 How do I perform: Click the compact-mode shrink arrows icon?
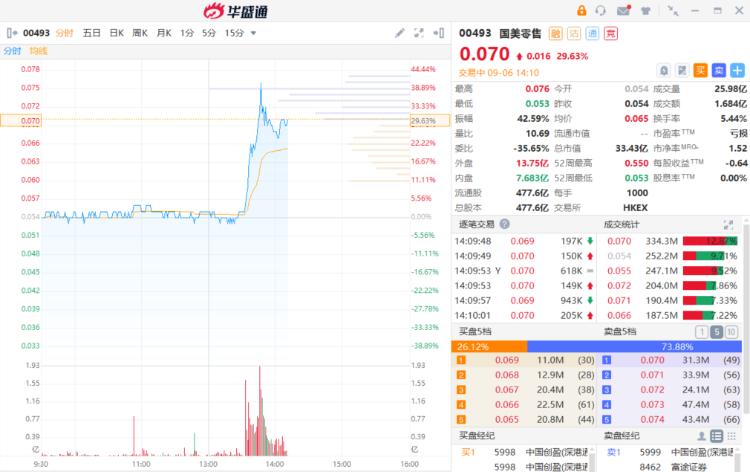click(673, 11)
